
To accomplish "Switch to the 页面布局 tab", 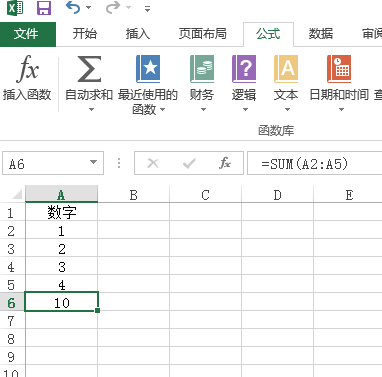I will (x=202, y=34).
